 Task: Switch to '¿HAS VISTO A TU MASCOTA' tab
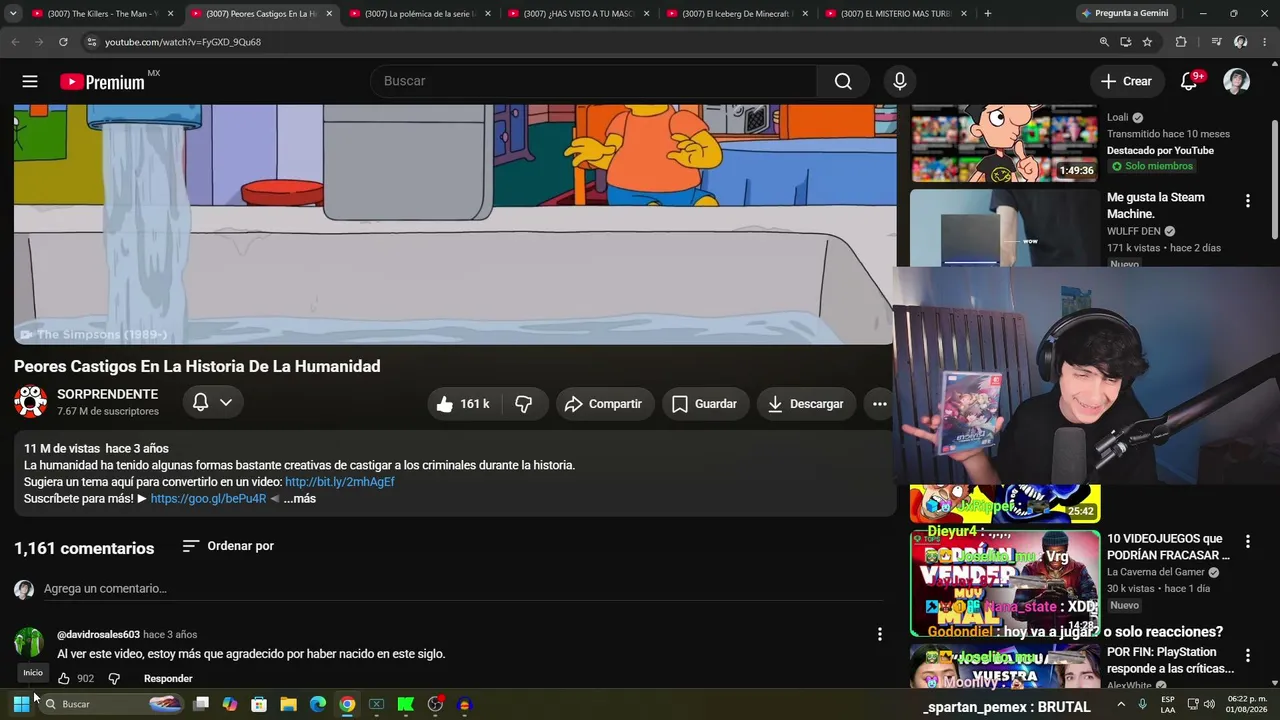579,14
